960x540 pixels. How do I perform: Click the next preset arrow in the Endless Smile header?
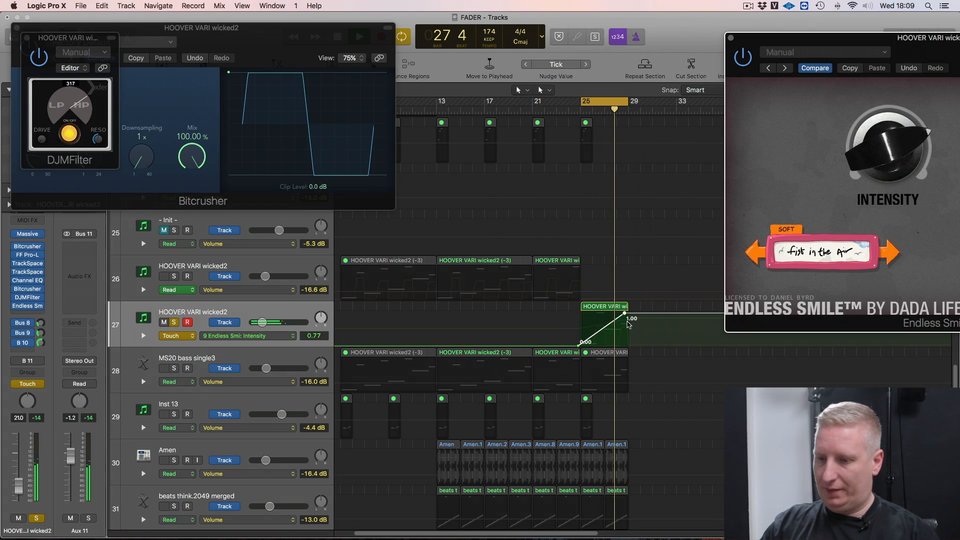point(784,68)
